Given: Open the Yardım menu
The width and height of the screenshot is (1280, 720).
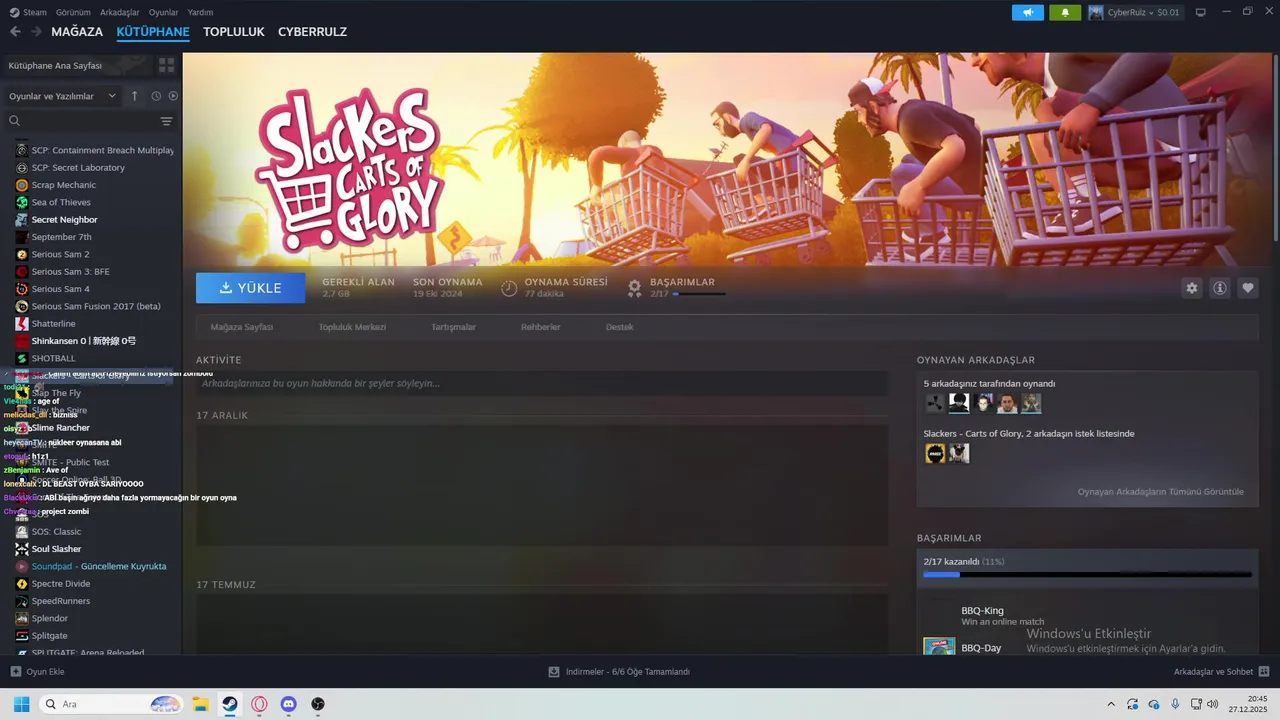Looking at the screenshot, I should click(200, 12).
